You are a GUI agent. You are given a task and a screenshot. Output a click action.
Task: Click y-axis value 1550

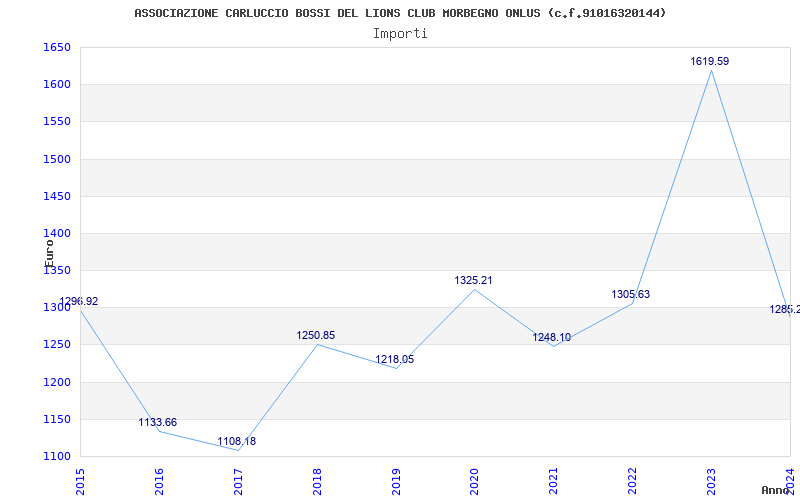coord(57,122)
